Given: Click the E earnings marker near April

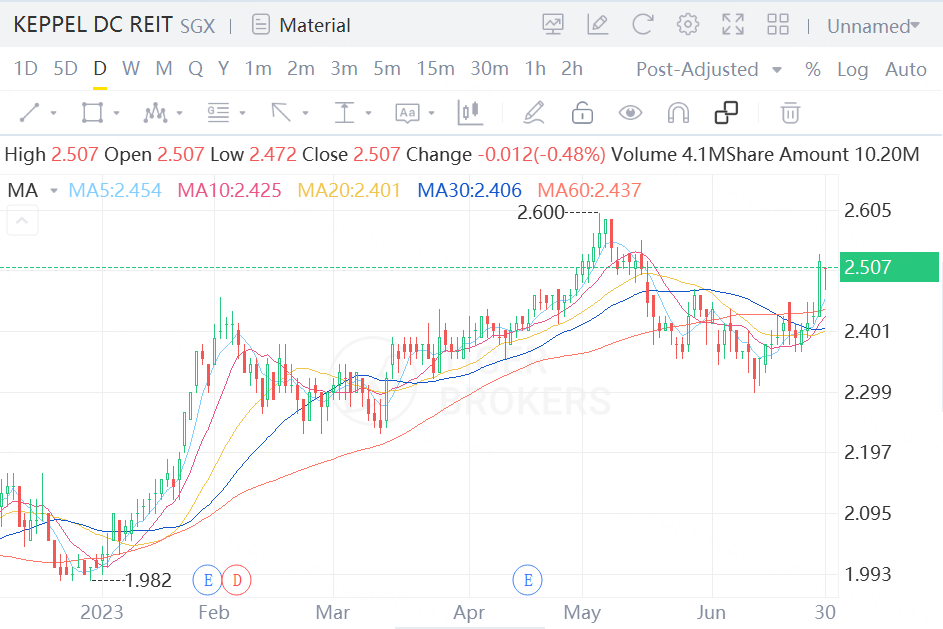Looking at the screenshot, I should pyautogui.click(x=527, y=580).
